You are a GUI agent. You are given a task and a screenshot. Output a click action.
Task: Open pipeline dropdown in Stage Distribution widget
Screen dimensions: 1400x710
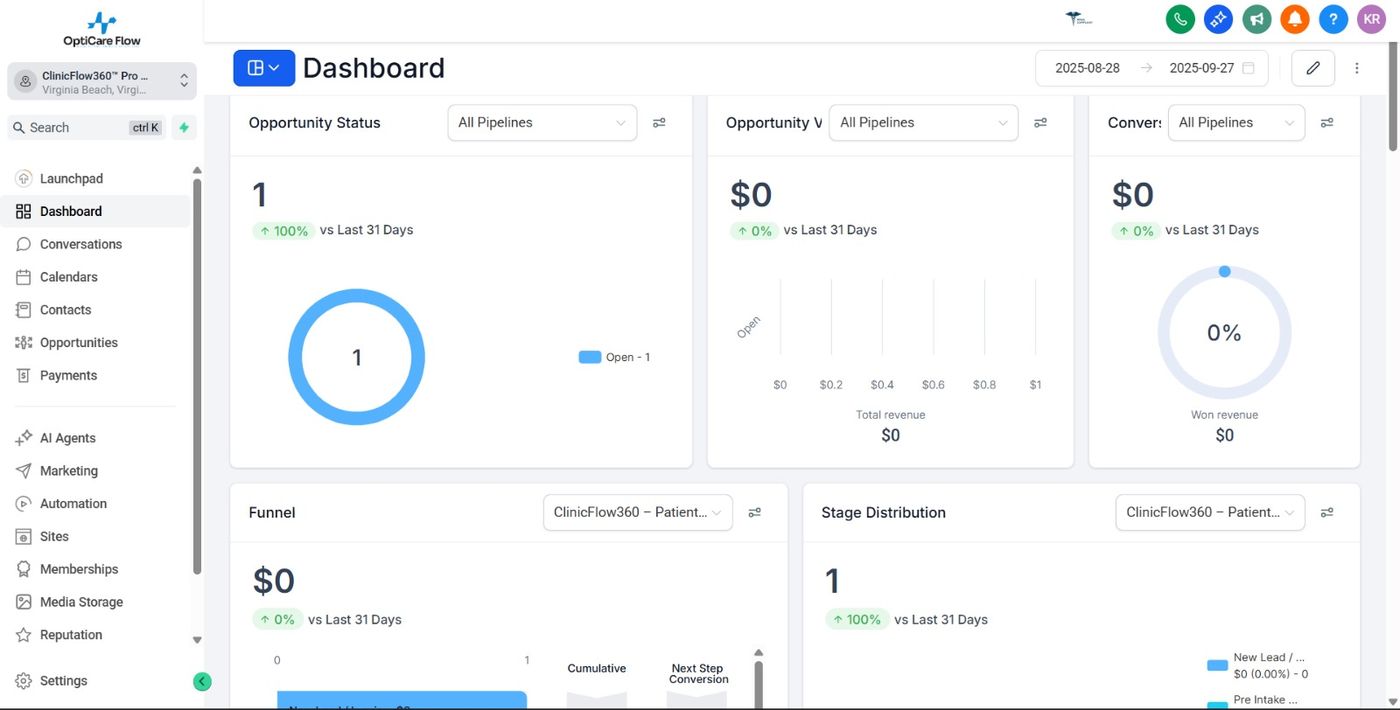point(1210,512)
